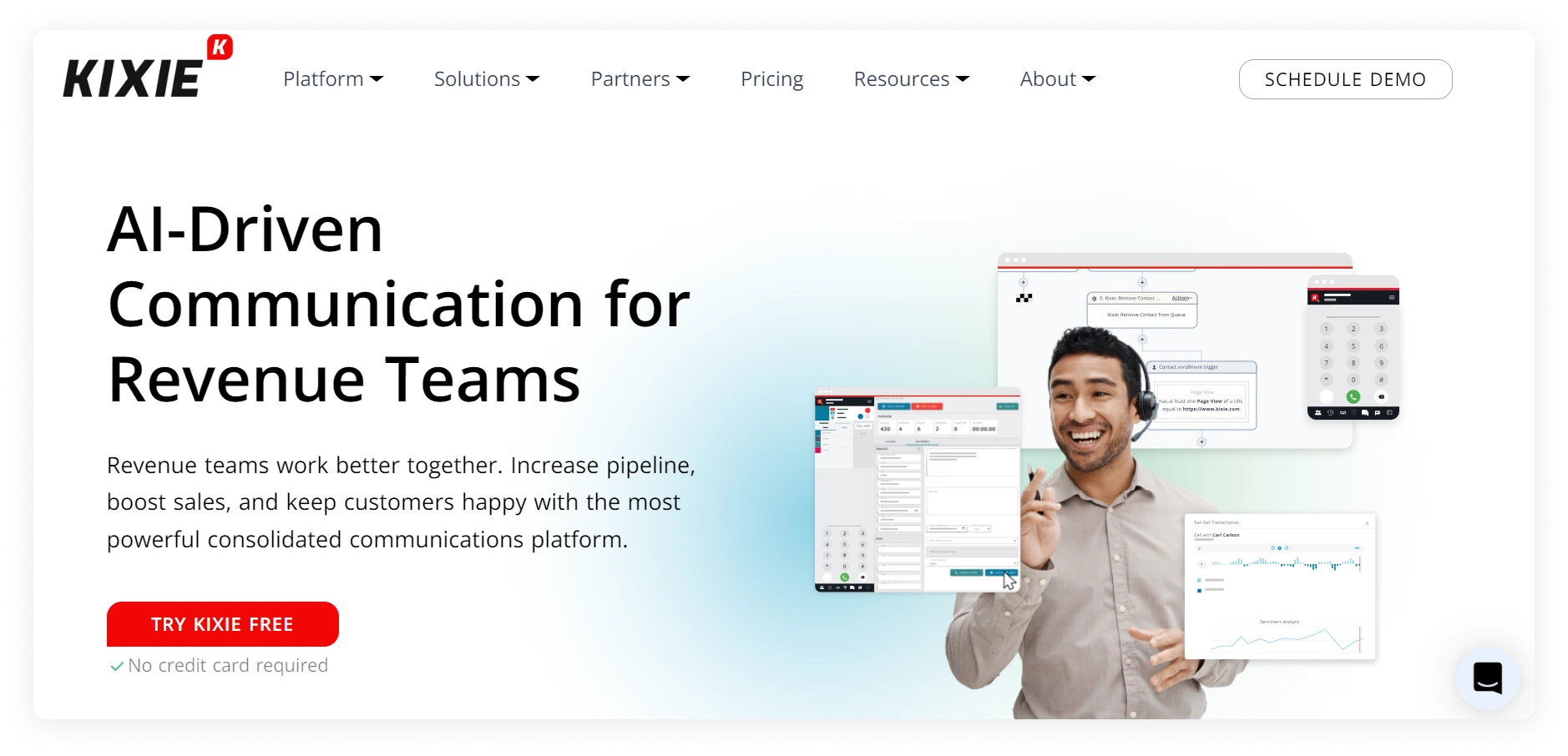
Task: Click the "No credit card required" text
Action: point(228,666)
